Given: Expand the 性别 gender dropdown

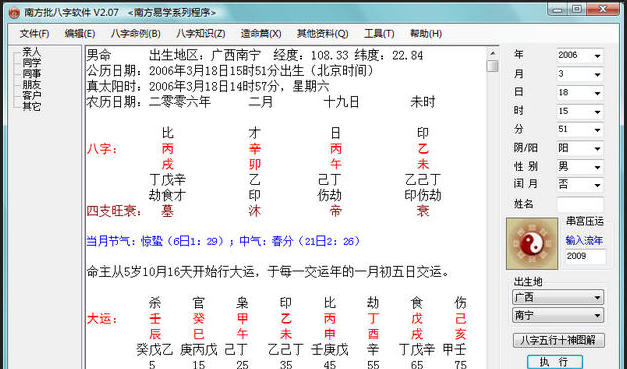Looking at the screenshot, I should pyautogui.click(x=597, y=167).
